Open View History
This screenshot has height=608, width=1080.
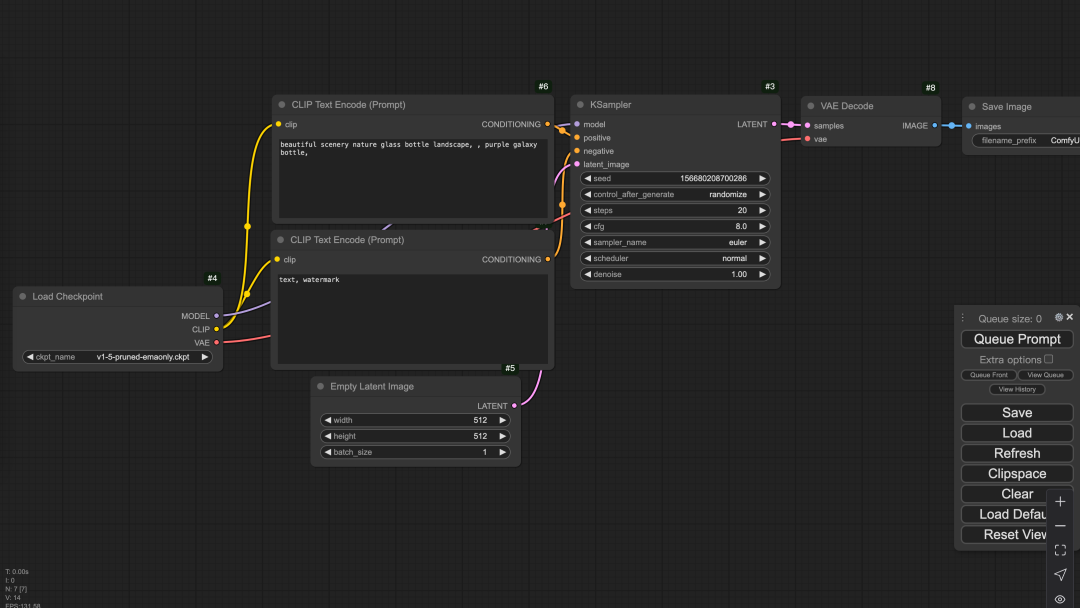click(x=1017, y=389)
